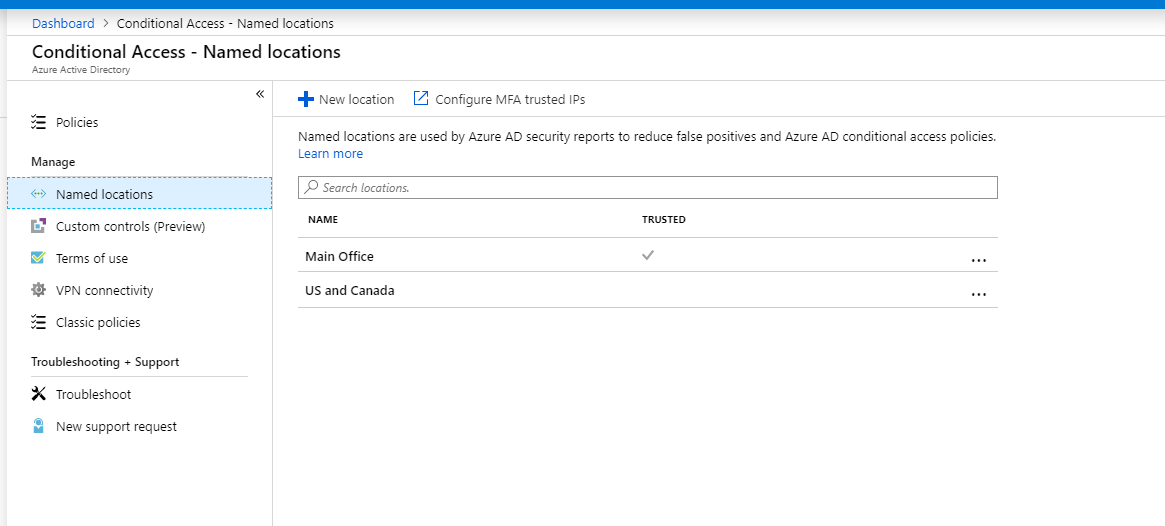1165x526 pixels.
Task: Click the trusted checkmark for Main Office
Action: pyautogui.click(x=648, y=255)
